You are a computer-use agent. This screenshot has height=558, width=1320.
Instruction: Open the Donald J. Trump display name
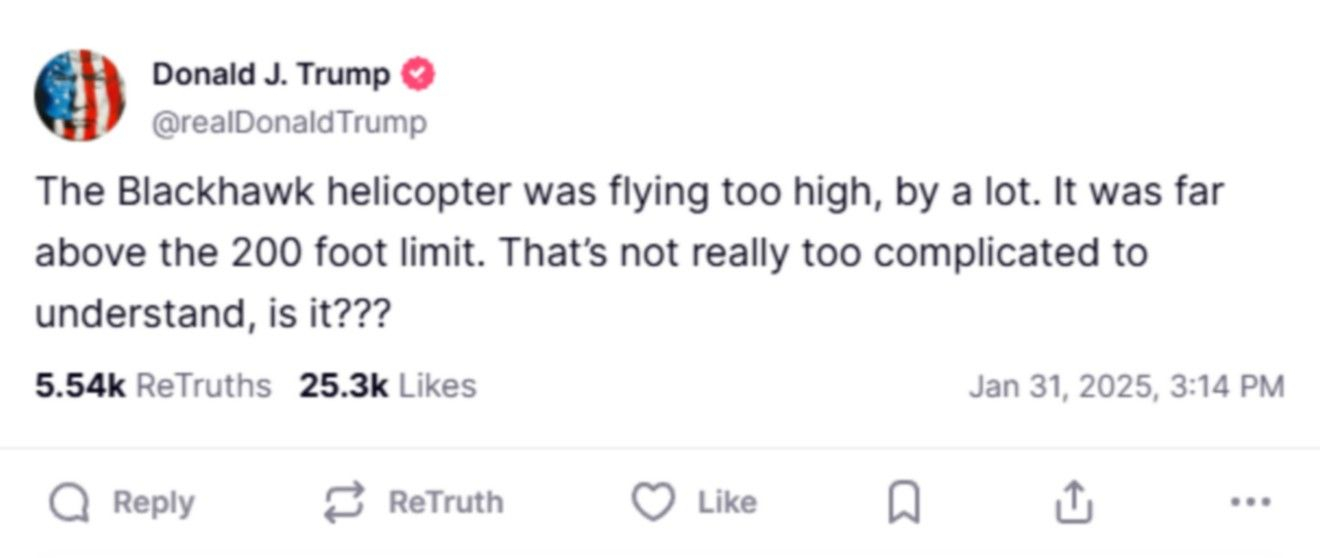[271, 75]
